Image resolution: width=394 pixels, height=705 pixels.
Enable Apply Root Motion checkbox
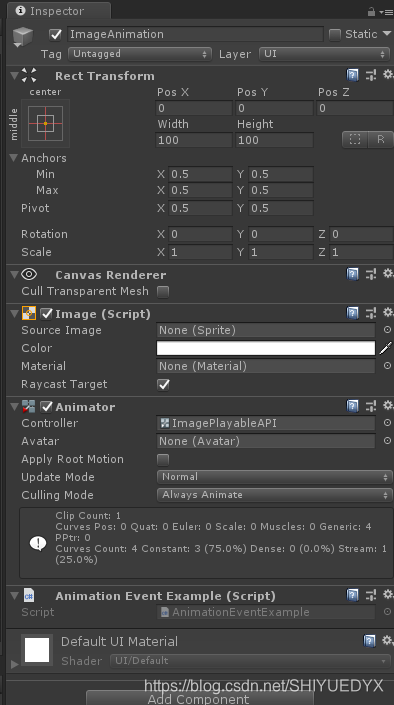point(163,460)
